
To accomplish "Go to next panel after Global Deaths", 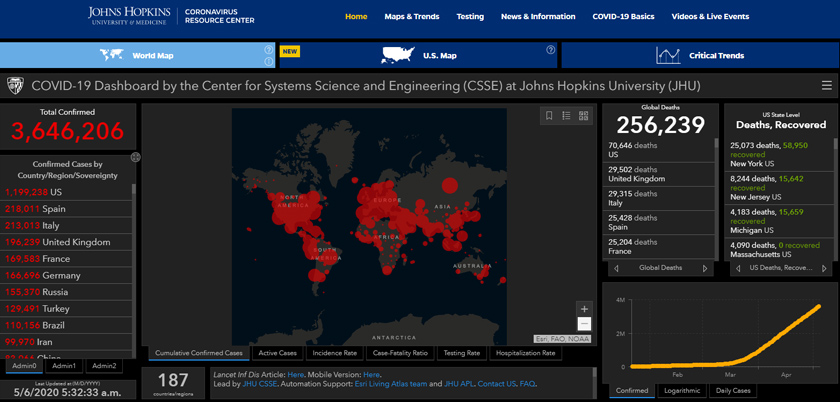I will coord(705,268).
